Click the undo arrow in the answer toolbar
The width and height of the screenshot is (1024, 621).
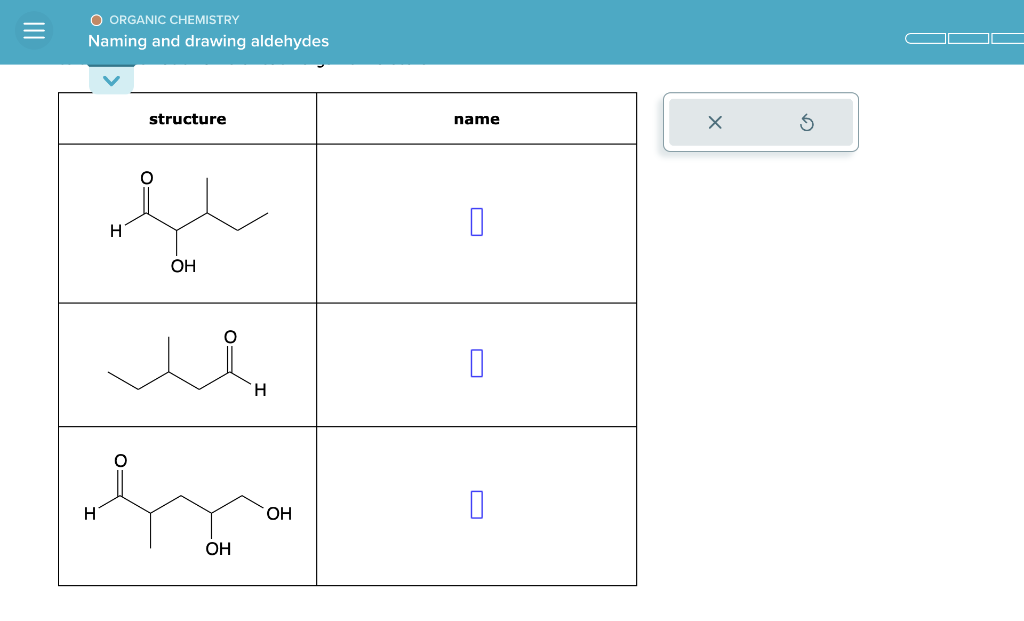(808, 122)
